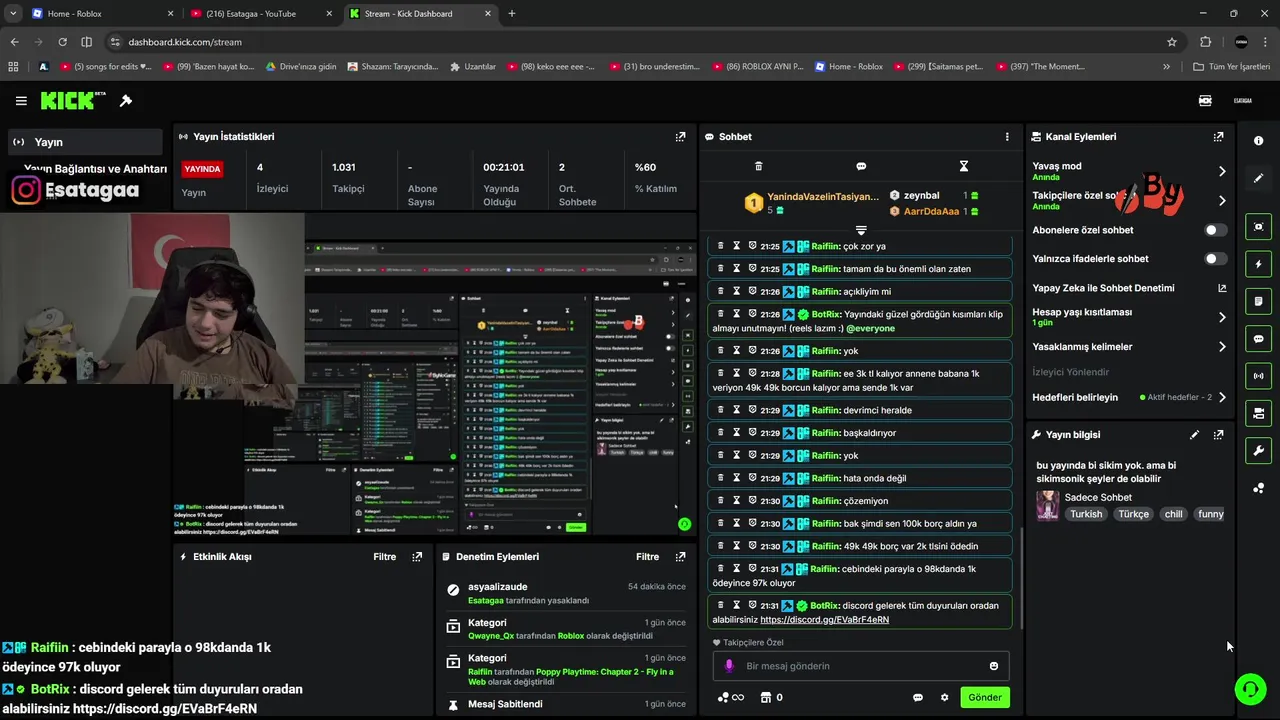Open Filtre in Etkinlik Akışı
This screenshot has width=1280, height=720.
tap(384, 557)
